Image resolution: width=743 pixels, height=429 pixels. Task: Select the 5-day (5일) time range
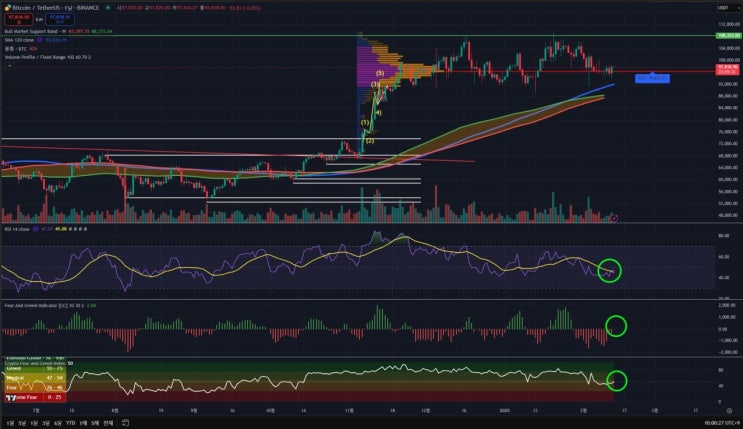pyautogui.click(x=22, y=423)
